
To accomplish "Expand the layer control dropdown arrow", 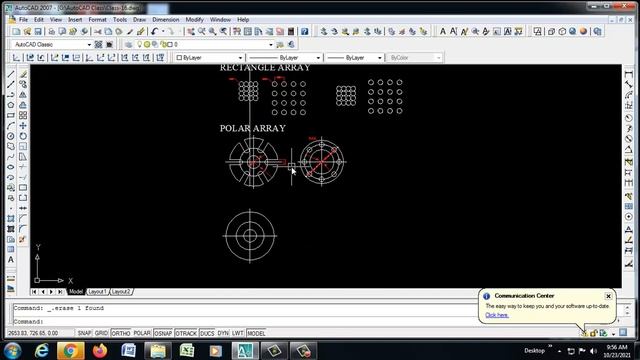I will coord(270,44).
